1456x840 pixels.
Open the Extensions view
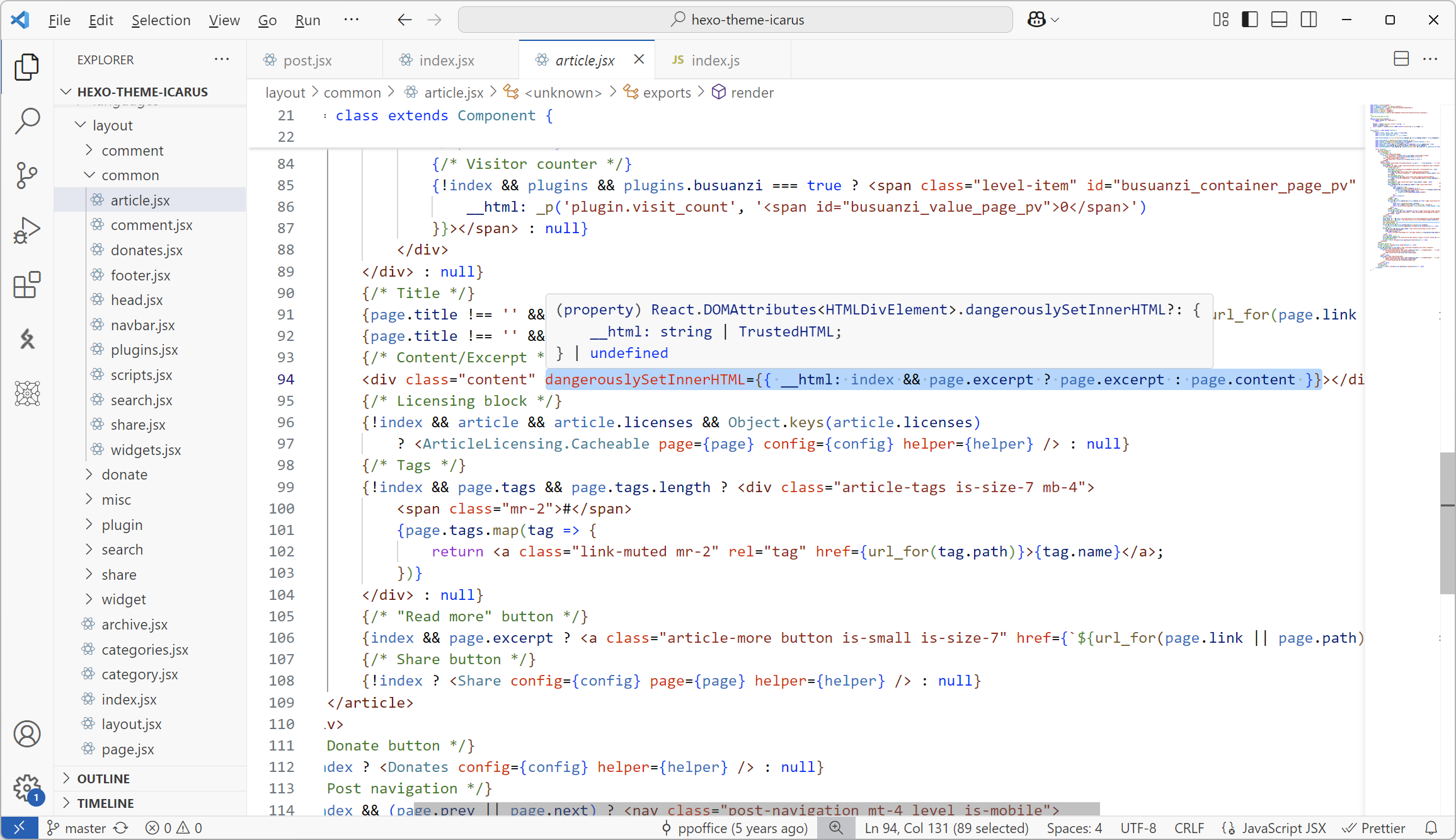pyautogui.click(x=27, y=285)
